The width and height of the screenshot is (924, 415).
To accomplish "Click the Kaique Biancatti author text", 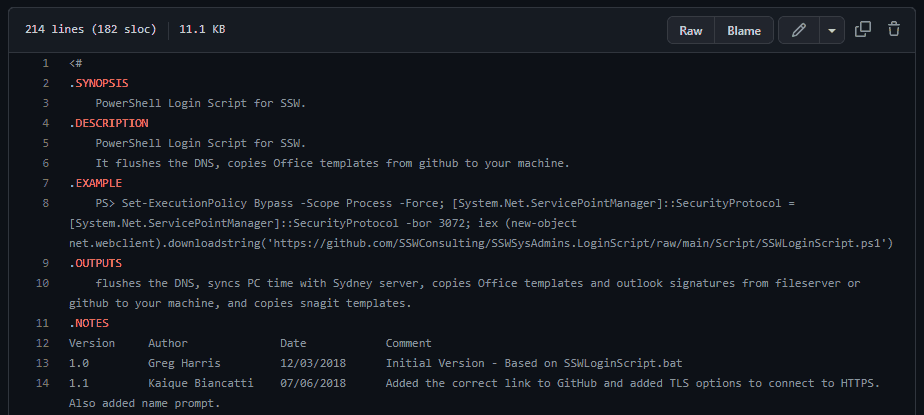I will pyautogui.click(x=200, y=383).
